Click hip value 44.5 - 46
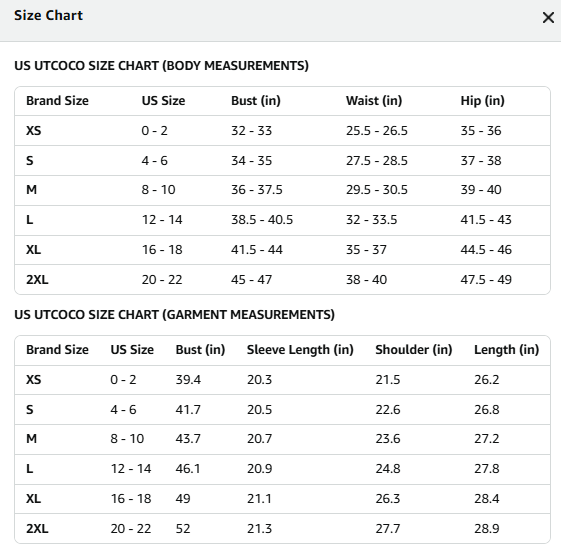This screenshot has width=561, height=556. [x=486, y=250]
